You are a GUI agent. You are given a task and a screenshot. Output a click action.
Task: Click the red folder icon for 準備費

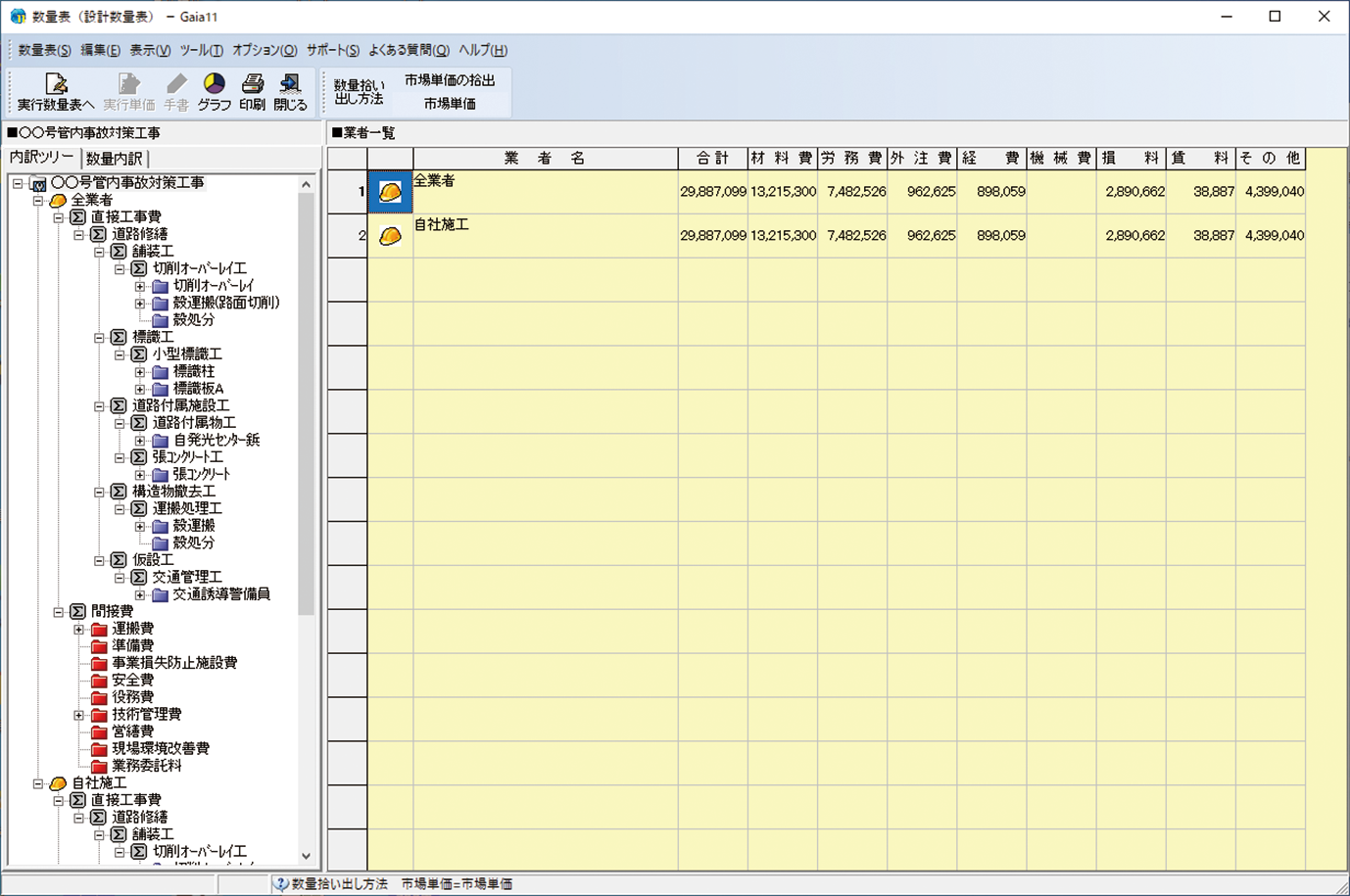pyautogui.click(x=99, y=646)
